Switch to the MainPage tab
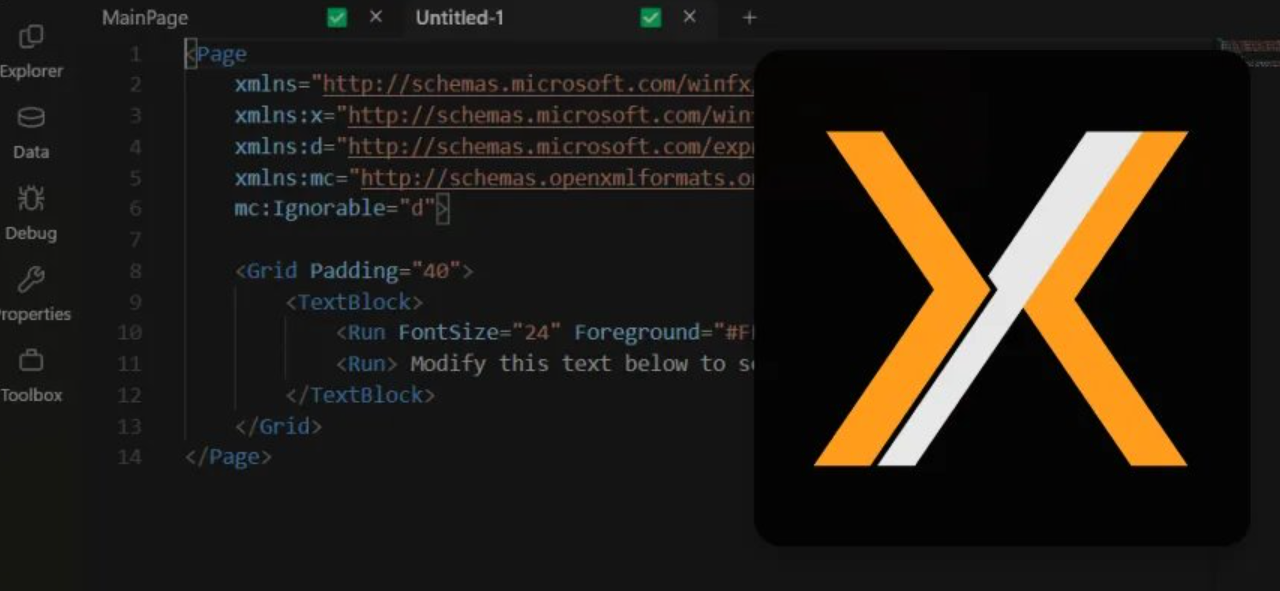1280x591 pixels. (145, 18)
